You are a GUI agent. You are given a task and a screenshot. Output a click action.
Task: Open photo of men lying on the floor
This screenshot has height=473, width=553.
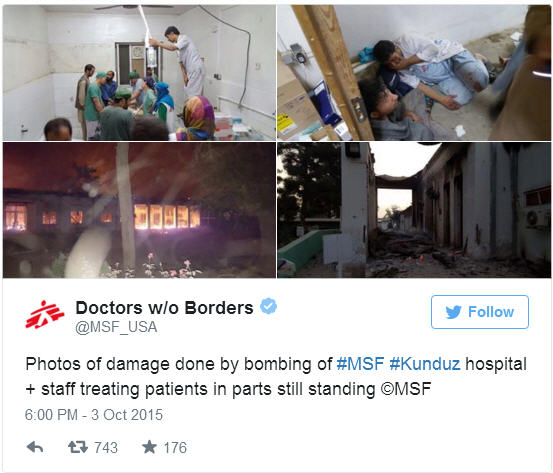pyautogui.click(x=414, y=73)
